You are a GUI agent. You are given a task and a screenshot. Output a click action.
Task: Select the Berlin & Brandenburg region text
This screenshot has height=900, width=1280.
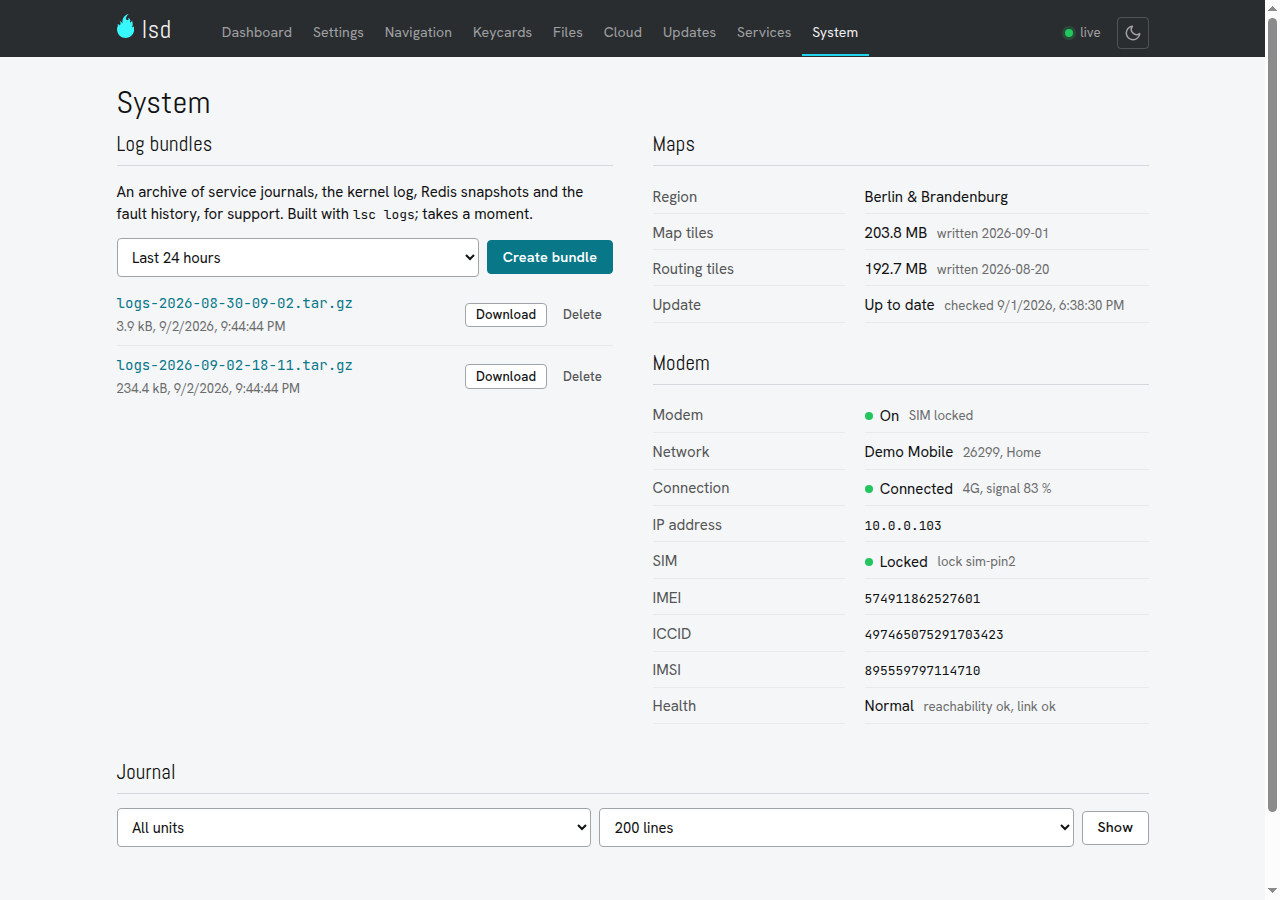coord(936,197)
